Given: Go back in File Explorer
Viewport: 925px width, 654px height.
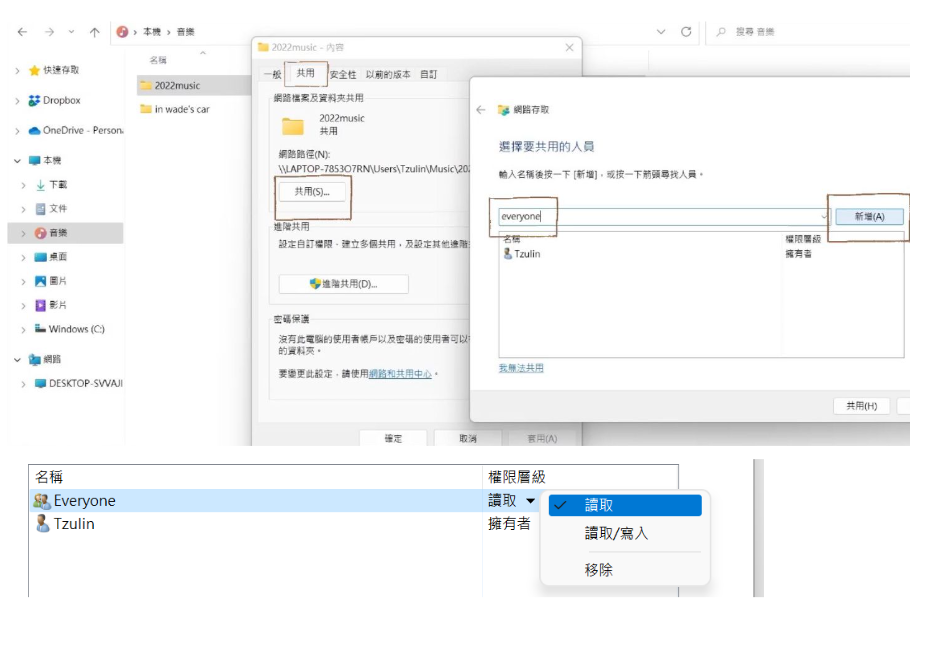Looking at the screenshot, I should (22, 32).
